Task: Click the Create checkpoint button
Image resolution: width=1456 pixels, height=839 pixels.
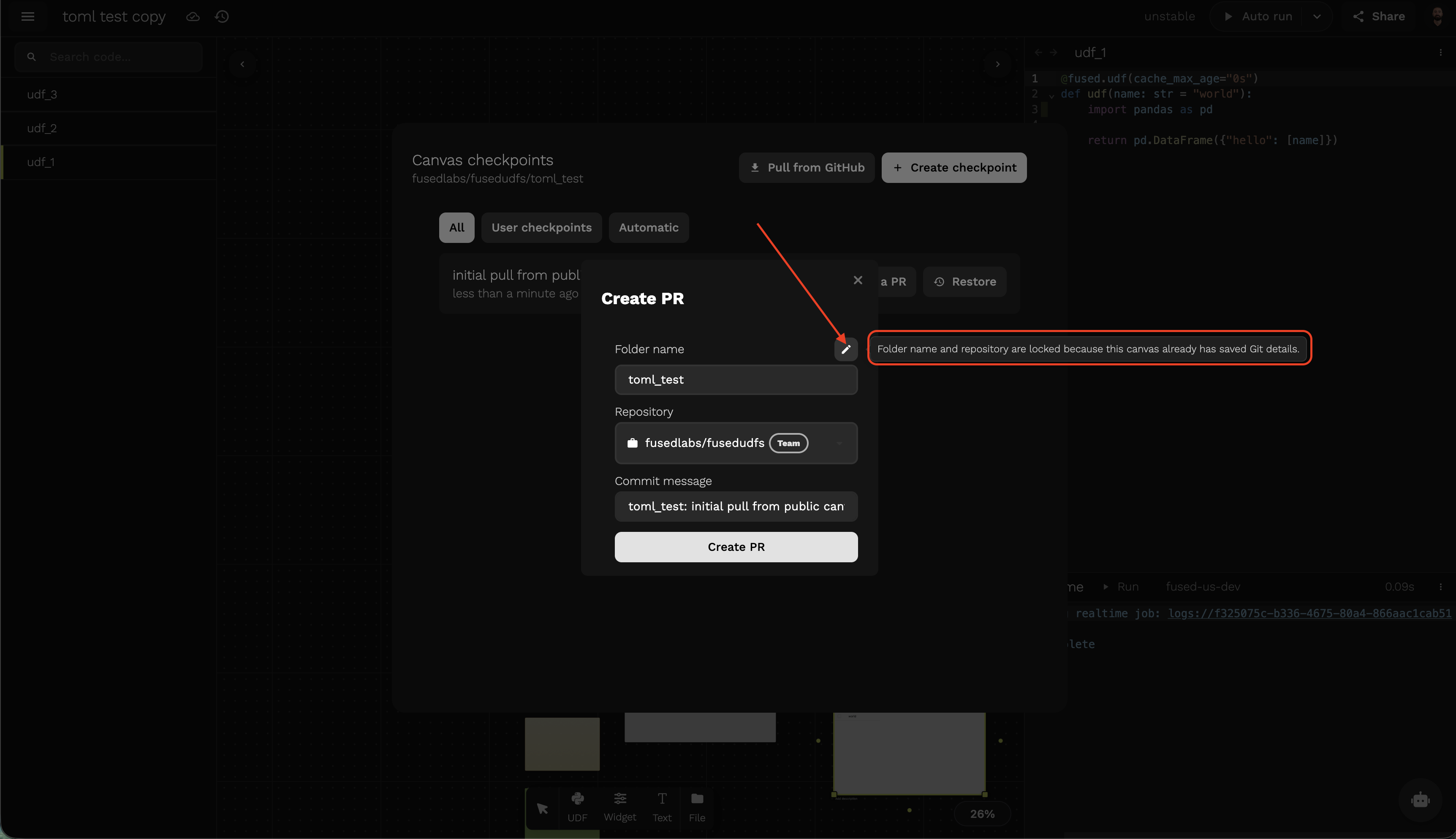Action: tap(954, 168)
